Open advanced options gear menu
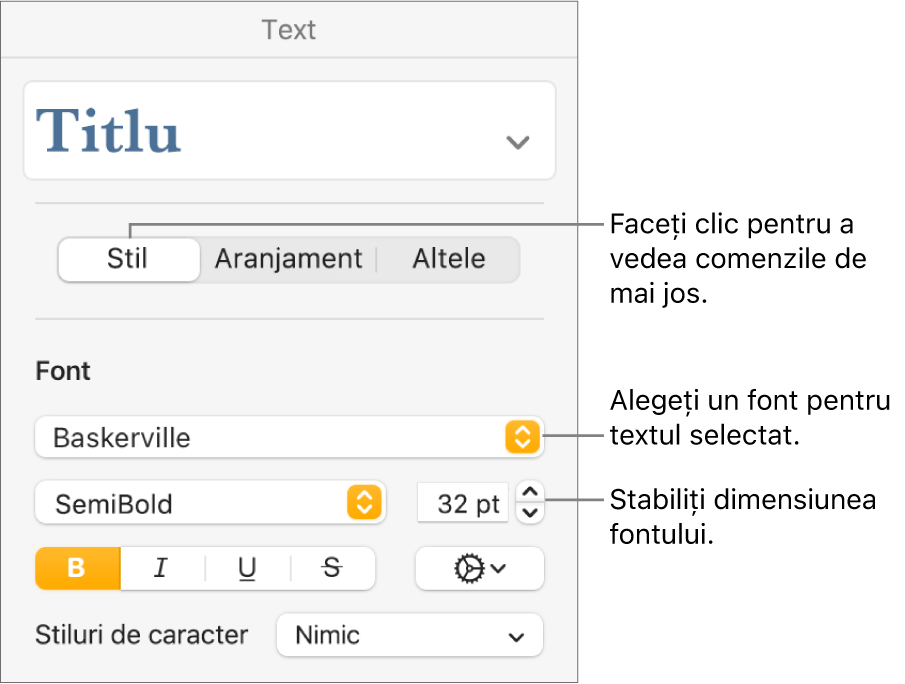905x684 pixels. (480, 568)
